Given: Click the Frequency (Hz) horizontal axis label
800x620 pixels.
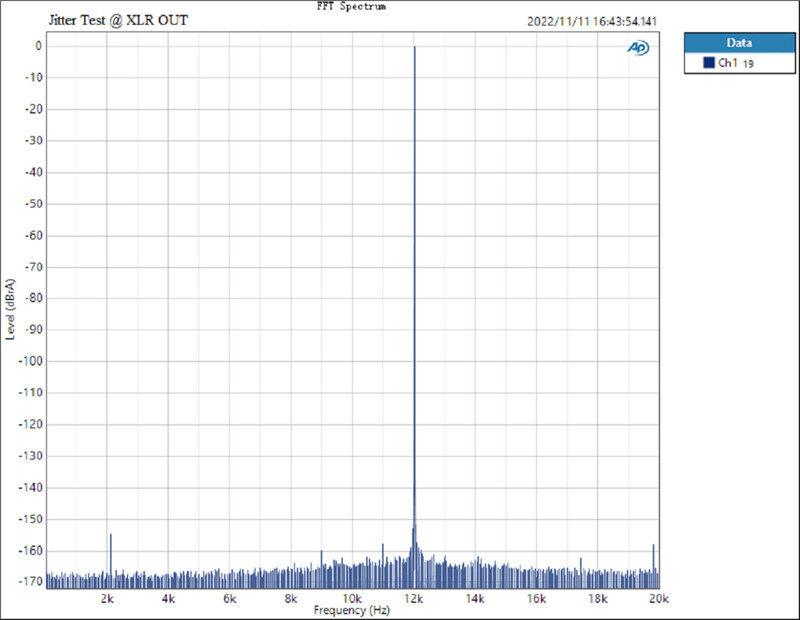Looking at the screenshot, I should tap(351, 610).
